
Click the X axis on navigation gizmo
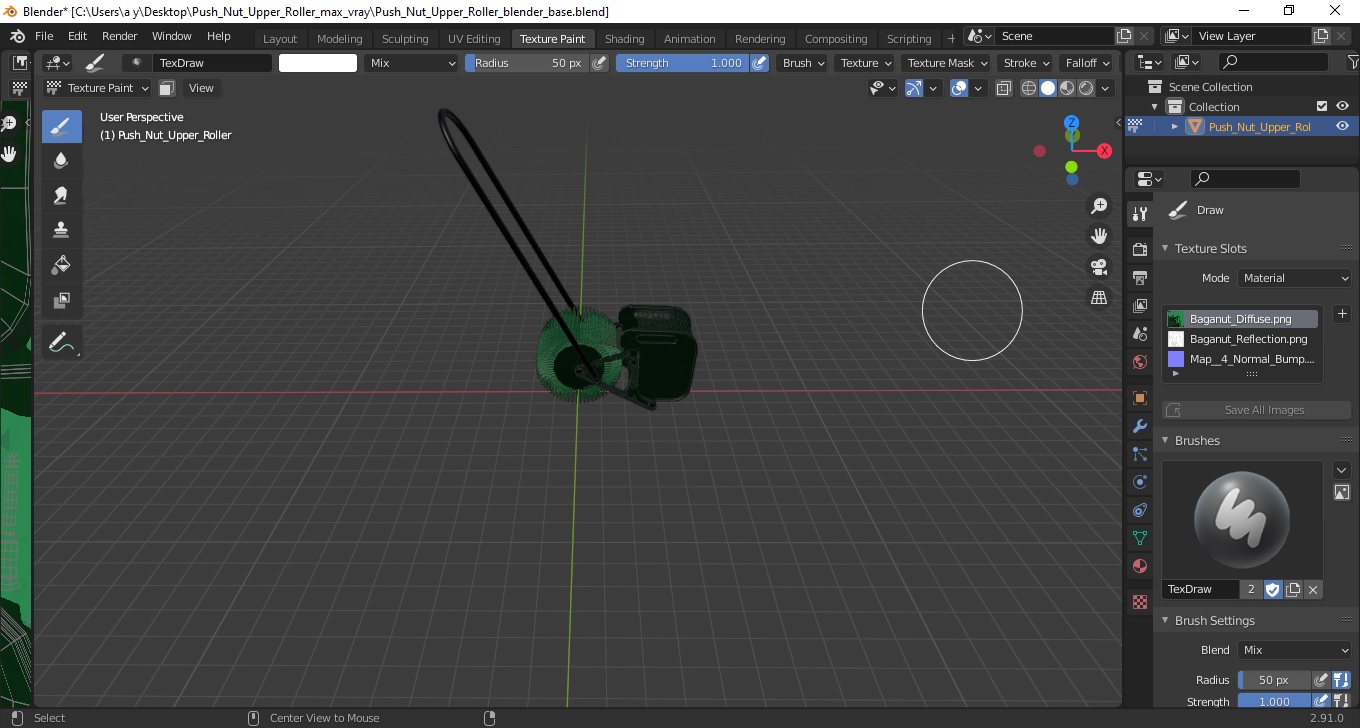(1104, 151)
